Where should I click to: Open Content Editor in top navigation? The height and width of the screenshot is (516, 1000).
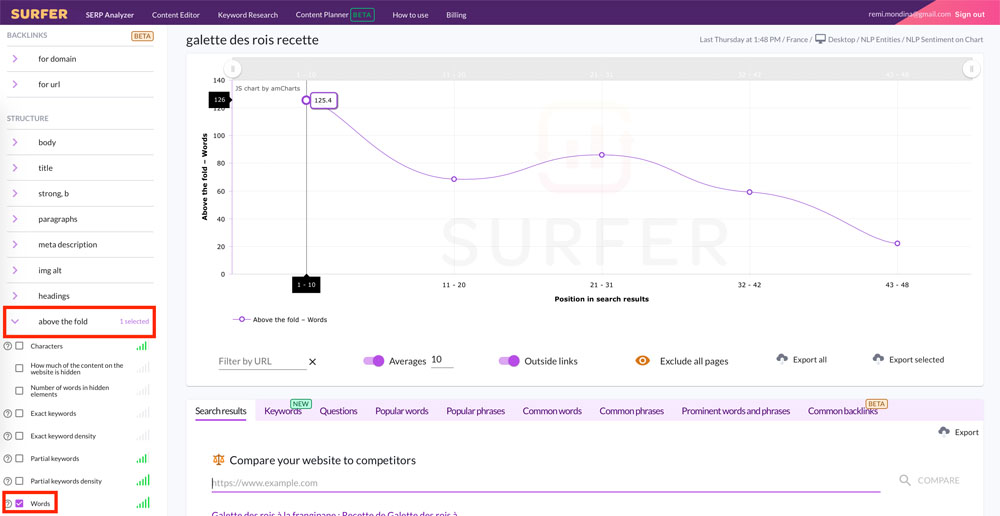(176, 15)
